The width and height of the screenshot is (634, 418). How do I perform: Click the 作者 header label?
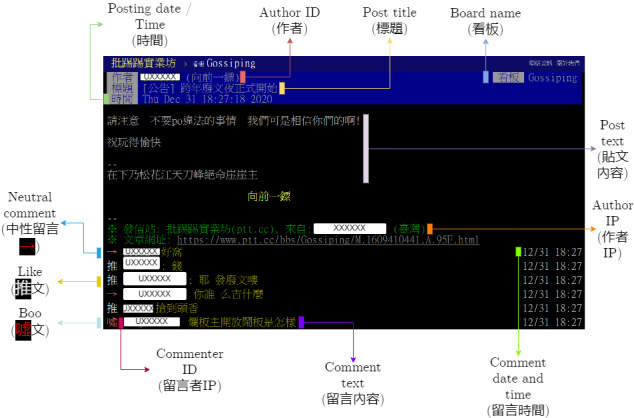coord(121,77)
